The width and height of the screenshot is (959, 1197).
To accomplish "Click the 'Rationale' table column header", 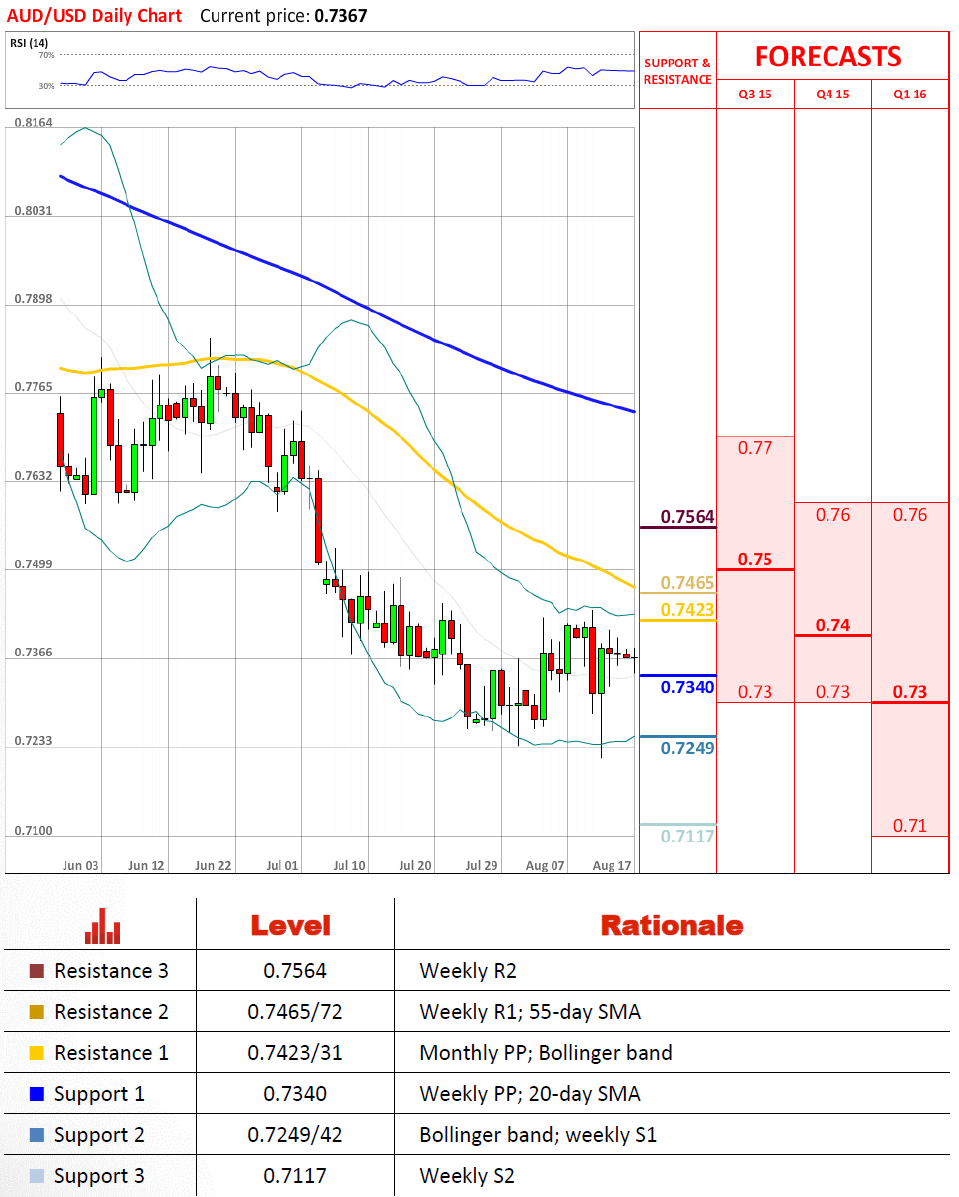I will click(672, 926).
